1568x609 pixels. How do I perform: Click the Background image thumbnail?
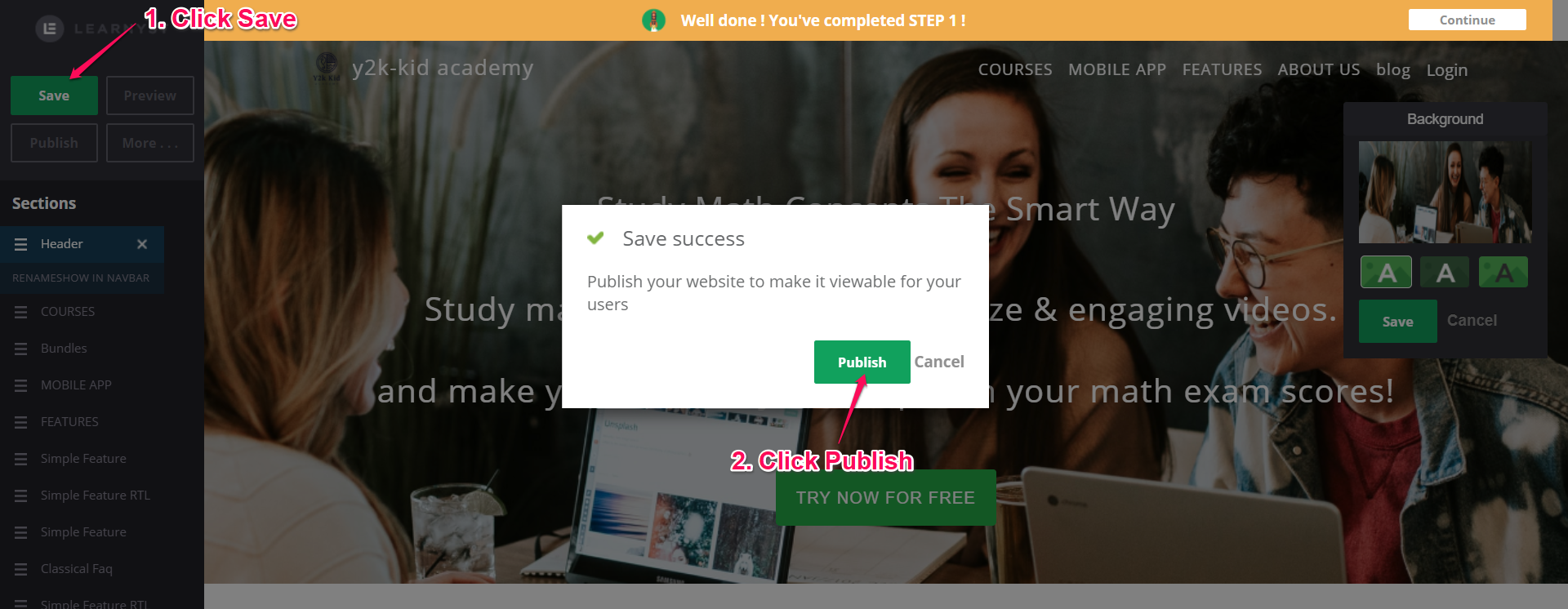click(x=1445, y=192)
